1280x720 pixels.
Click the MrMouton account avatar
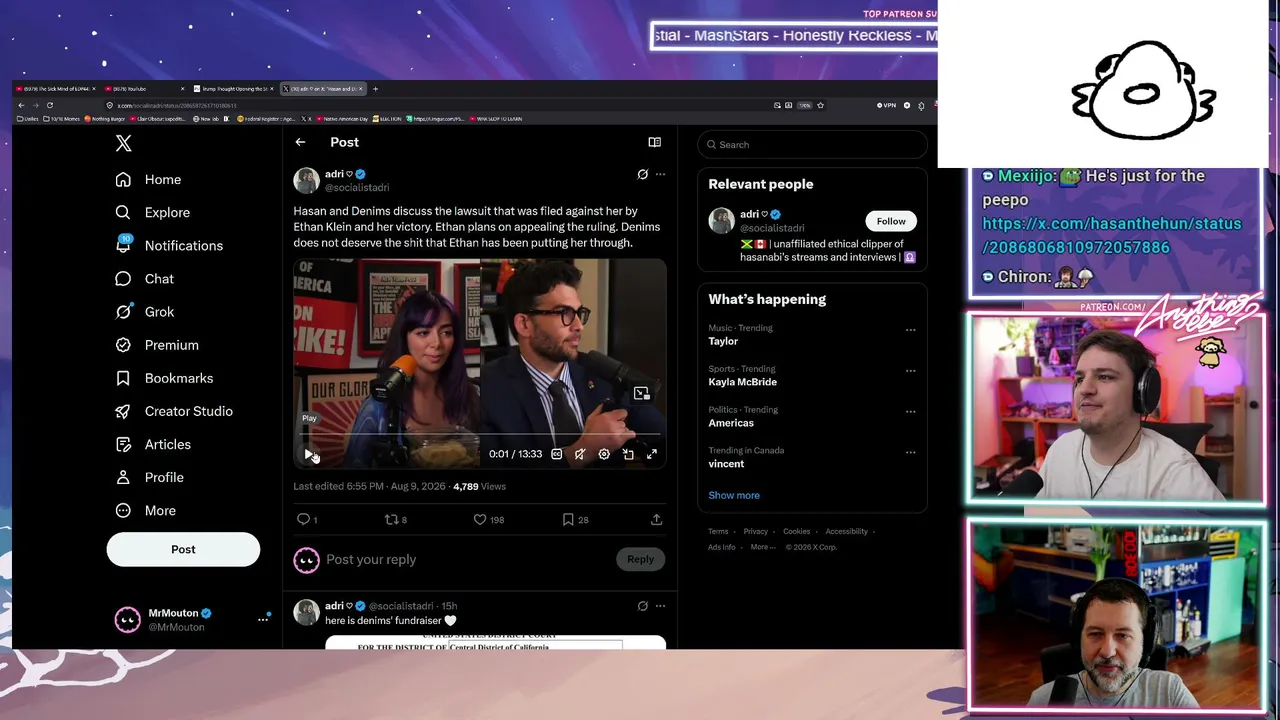[x=128, y=620]
